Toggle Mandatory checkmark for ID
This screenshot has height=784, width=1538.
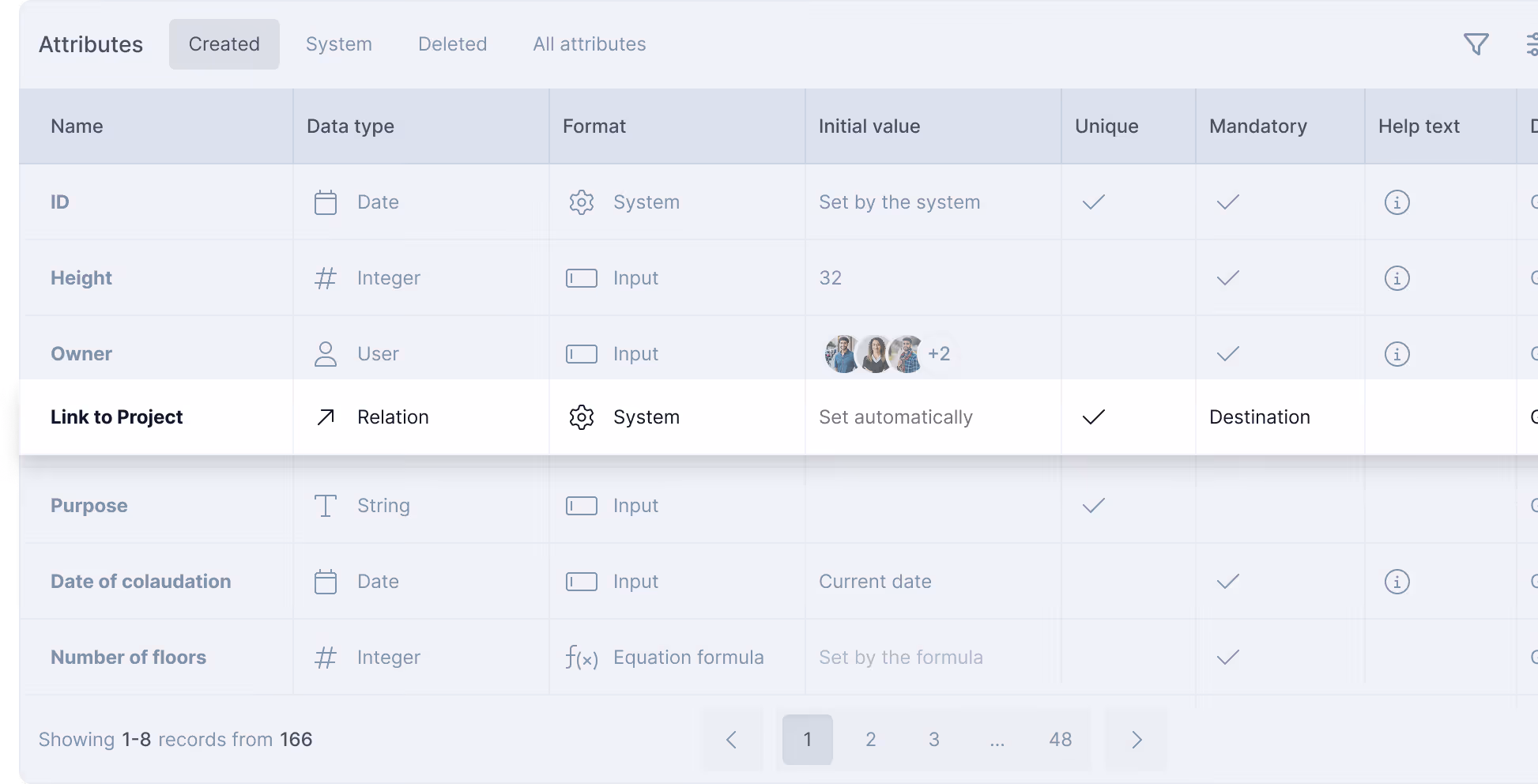pyautogui.click(x=1228, y=202)
